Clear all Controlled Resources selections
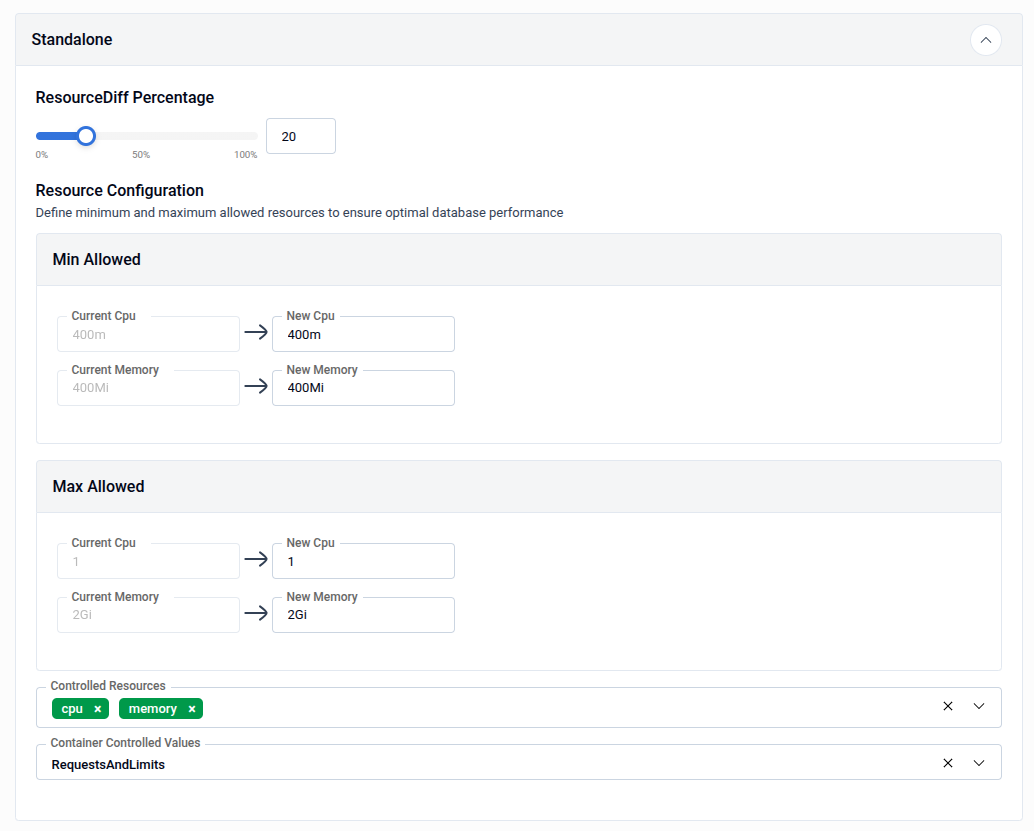The width and height of the screenshot is (1034, 831). pos(948,706)
